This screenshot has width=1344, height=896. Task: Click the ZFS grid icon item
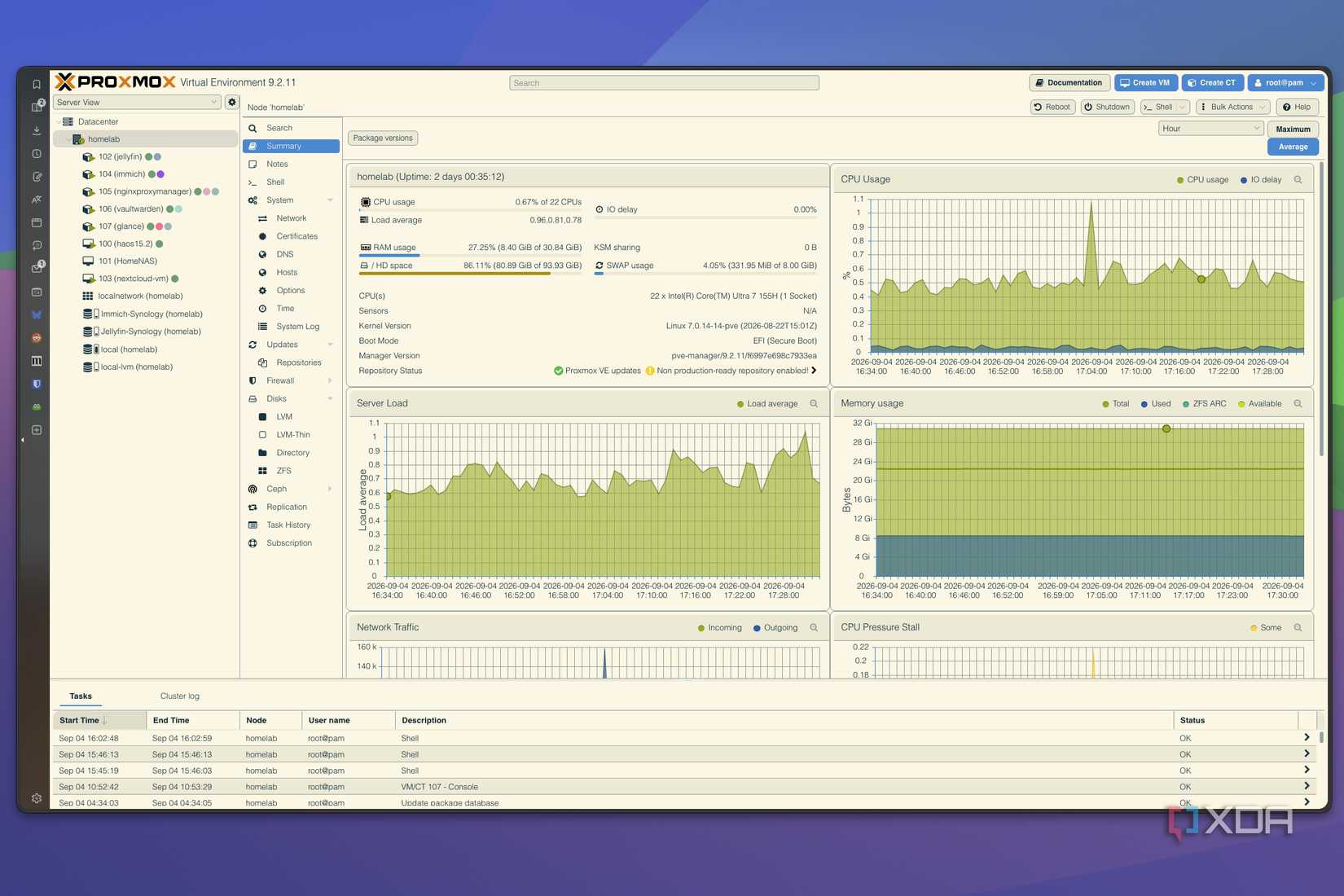pyautogui.click(x=262, y=471)
